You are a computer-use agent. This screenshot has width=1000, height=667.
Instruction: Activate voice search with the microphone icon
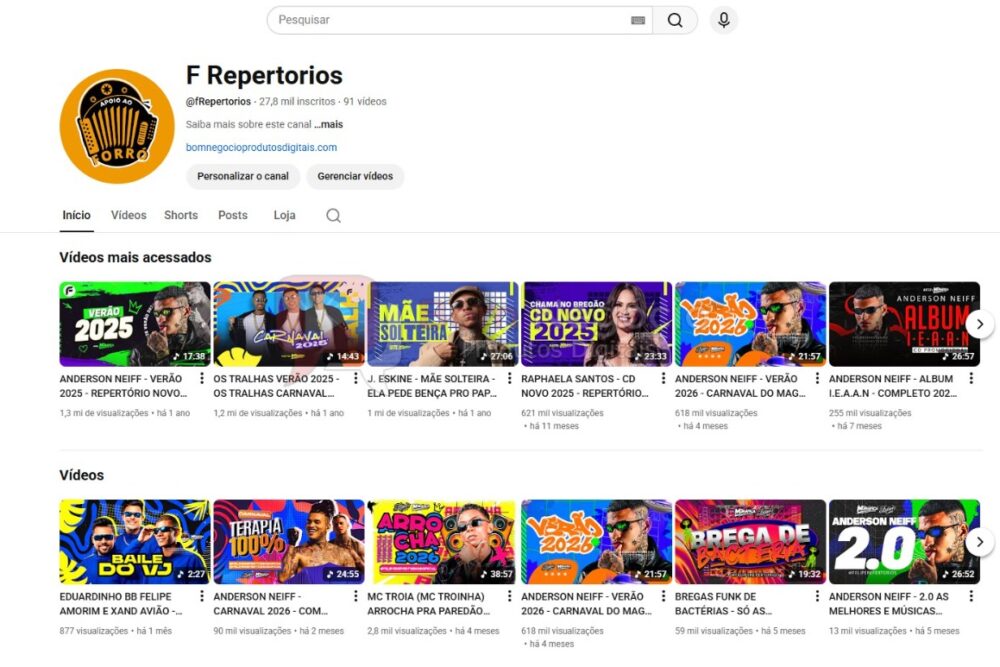coord(723,19)
